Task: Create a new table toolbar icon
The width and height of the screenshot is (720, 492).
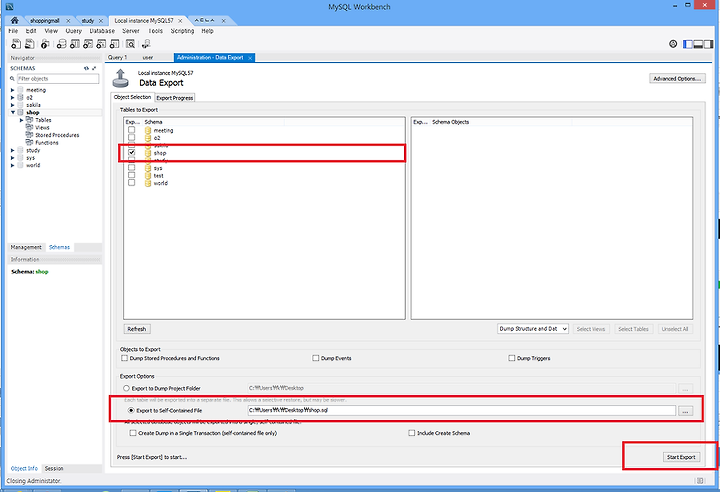Action: tap(74, 44)
